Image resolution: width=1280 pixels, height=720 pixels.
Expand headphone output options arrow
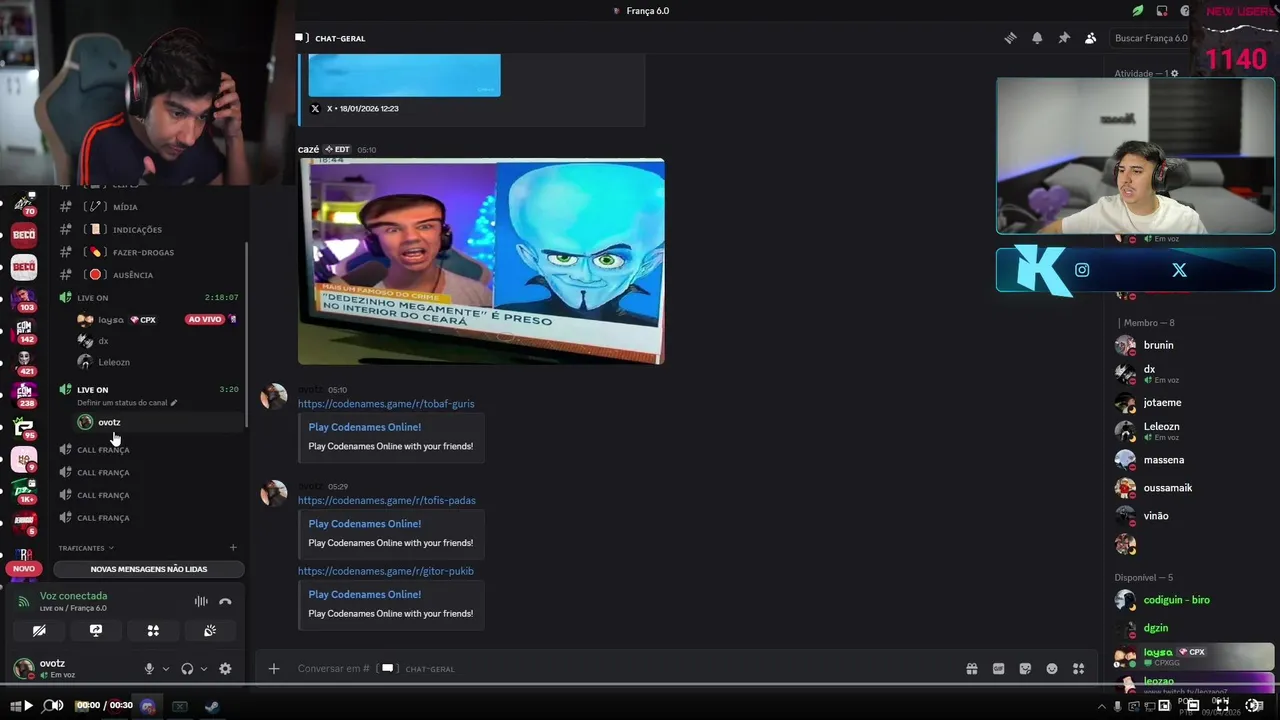(204, 669)
